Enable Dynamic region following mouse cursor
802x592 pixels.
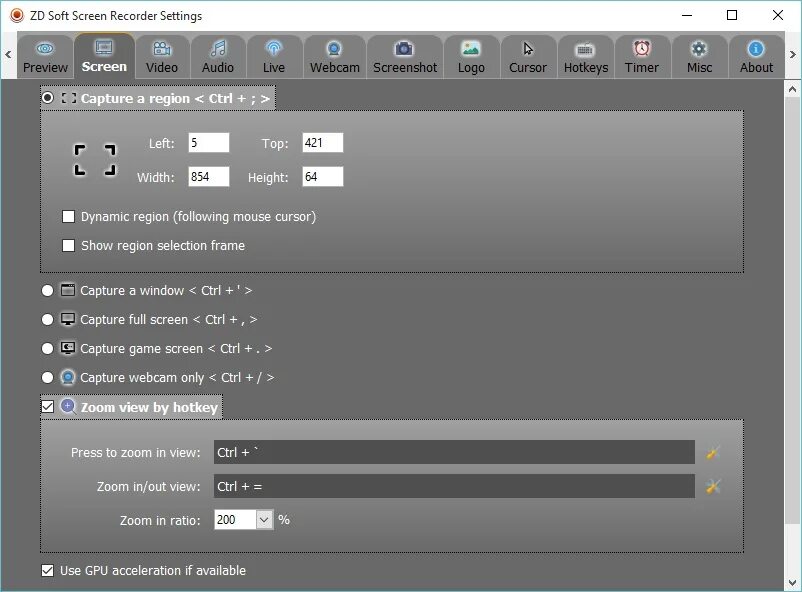click(x=69, y=216)
